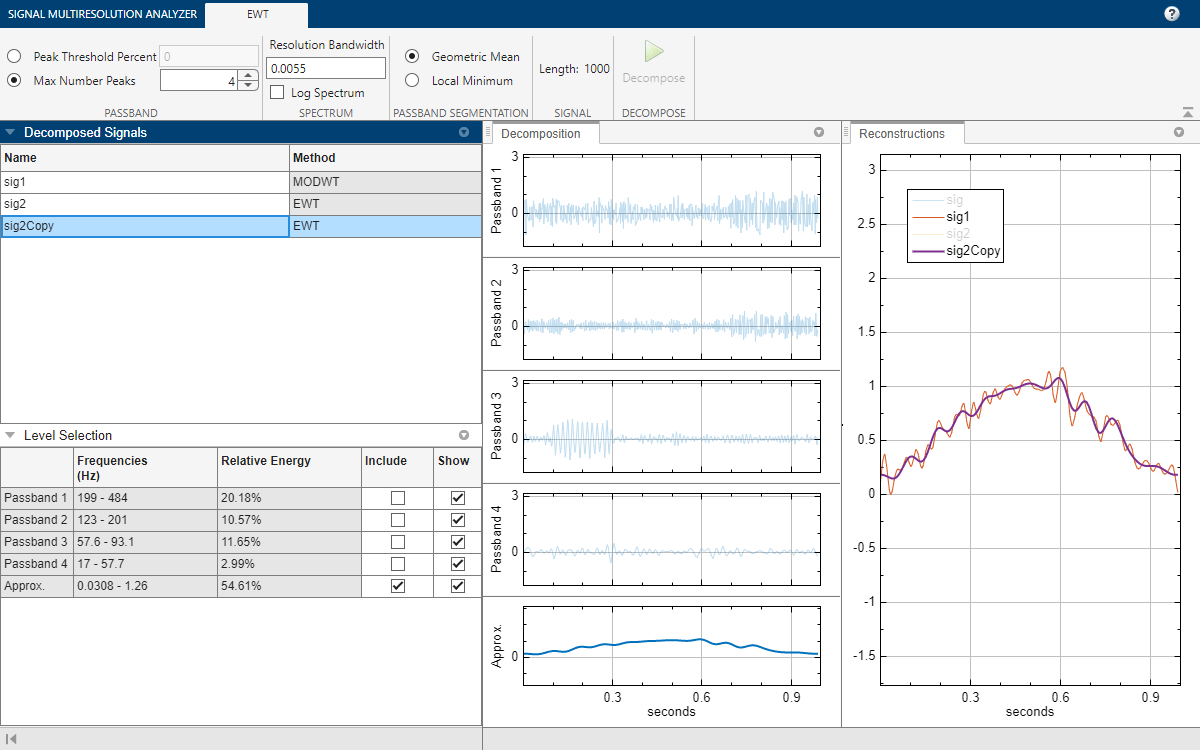Viewport: 1200px width, 750px height.
Task: Click the Resolution Bandwidth input field
Action: [327, 68]
